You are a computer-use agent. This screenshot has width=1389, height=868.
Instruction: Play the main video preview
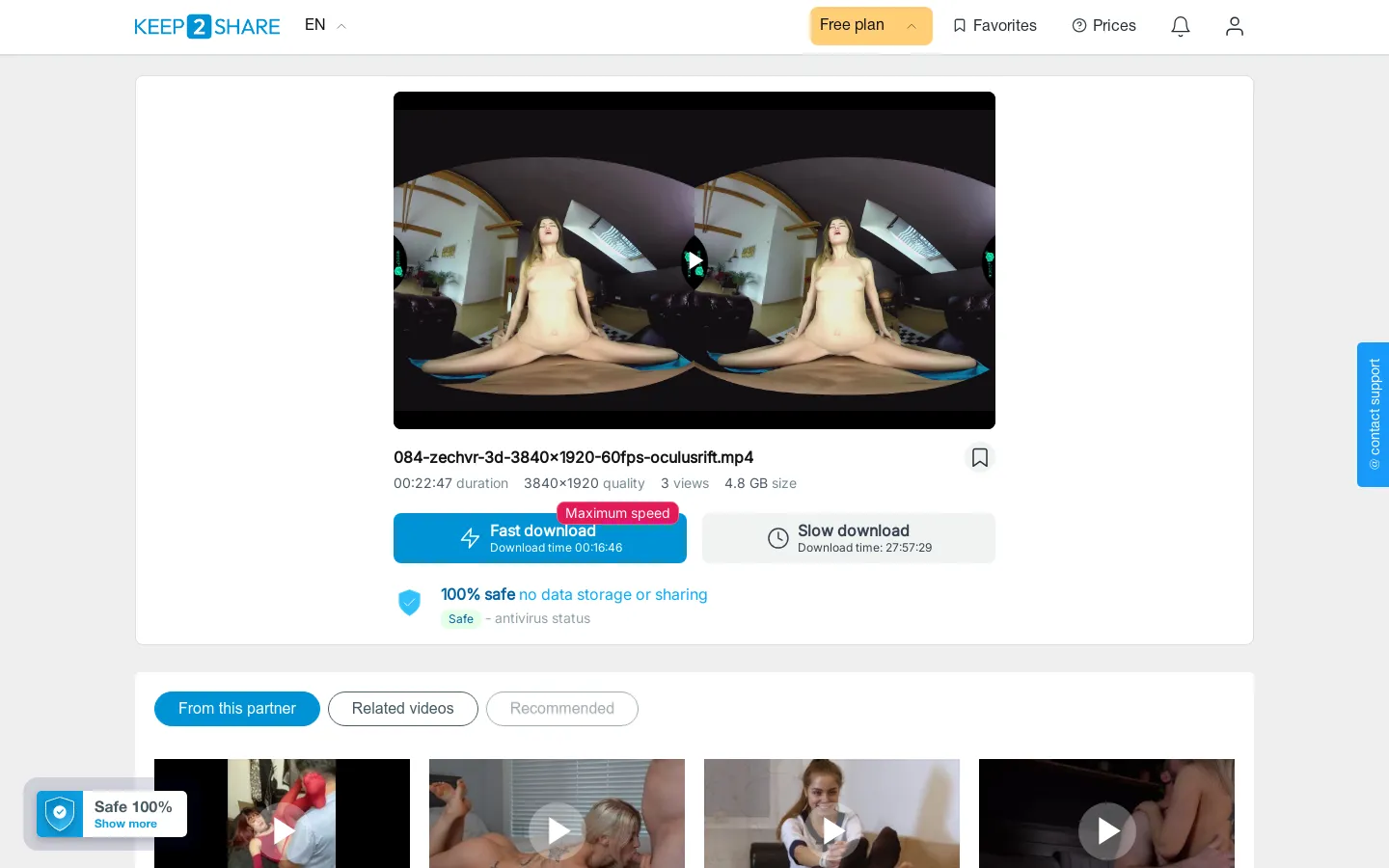[x=694, y=260]
